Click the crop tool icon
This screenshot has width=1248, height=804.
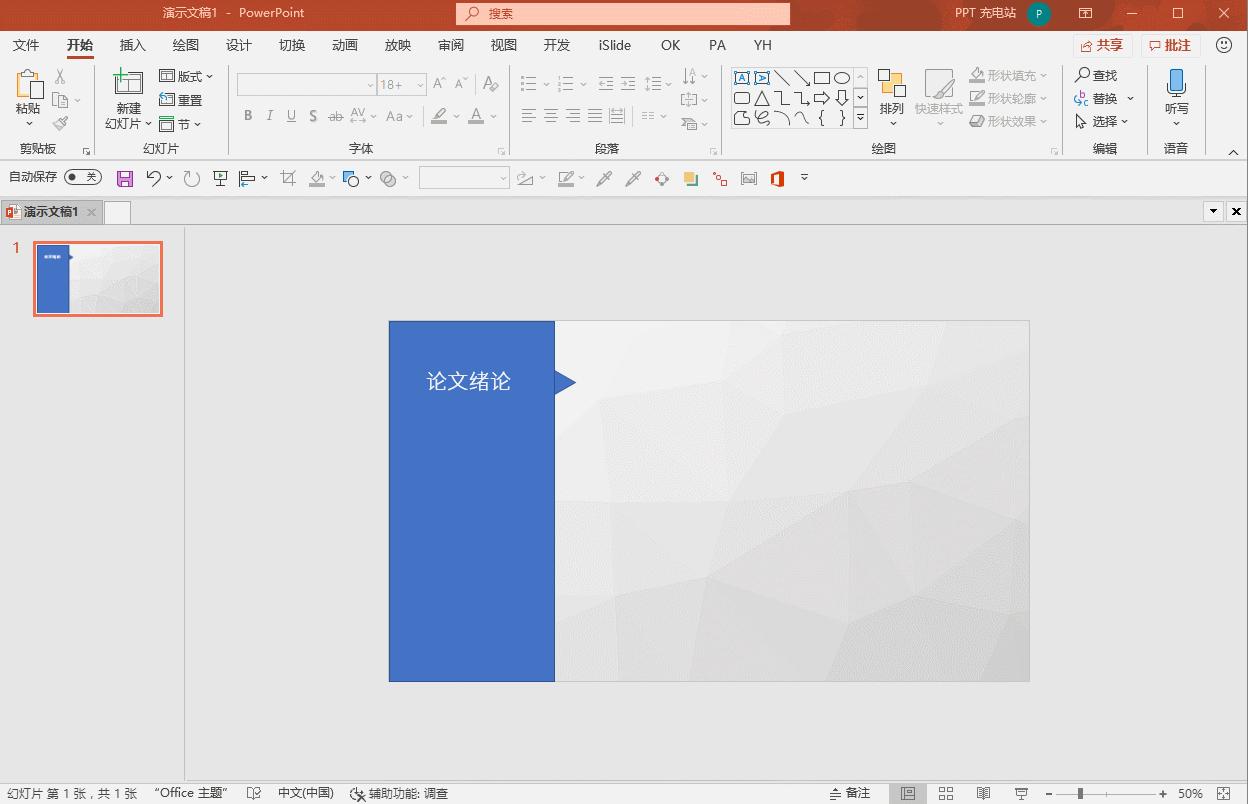tap(288, 178)
